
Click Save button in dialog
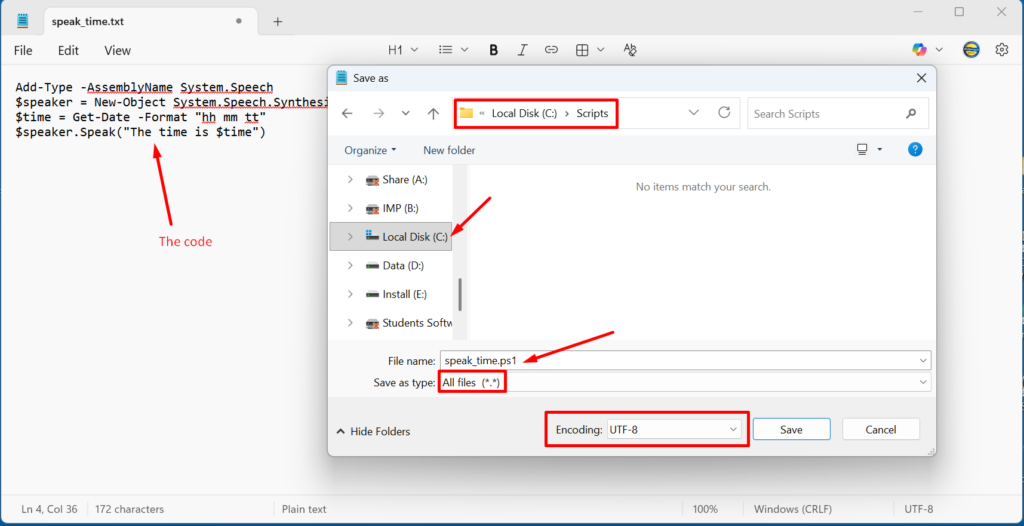[x=792, y=429]
